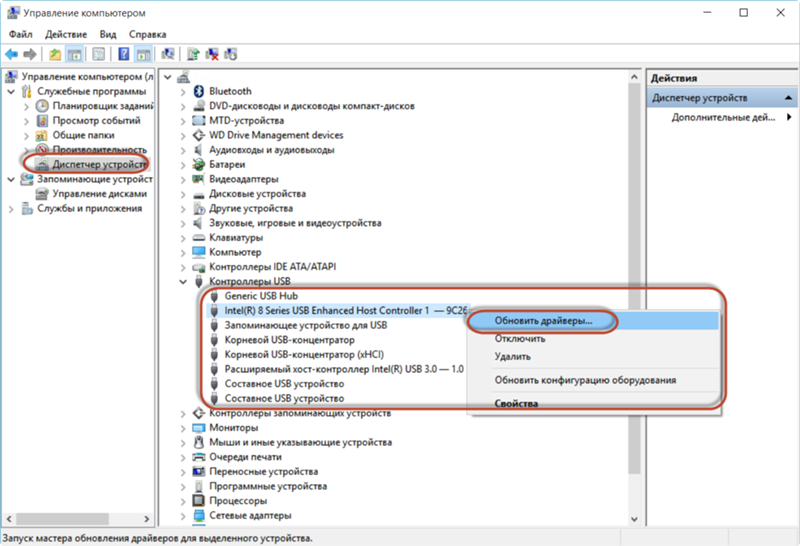Click the Просмотр событий icon

coord(42,120)
